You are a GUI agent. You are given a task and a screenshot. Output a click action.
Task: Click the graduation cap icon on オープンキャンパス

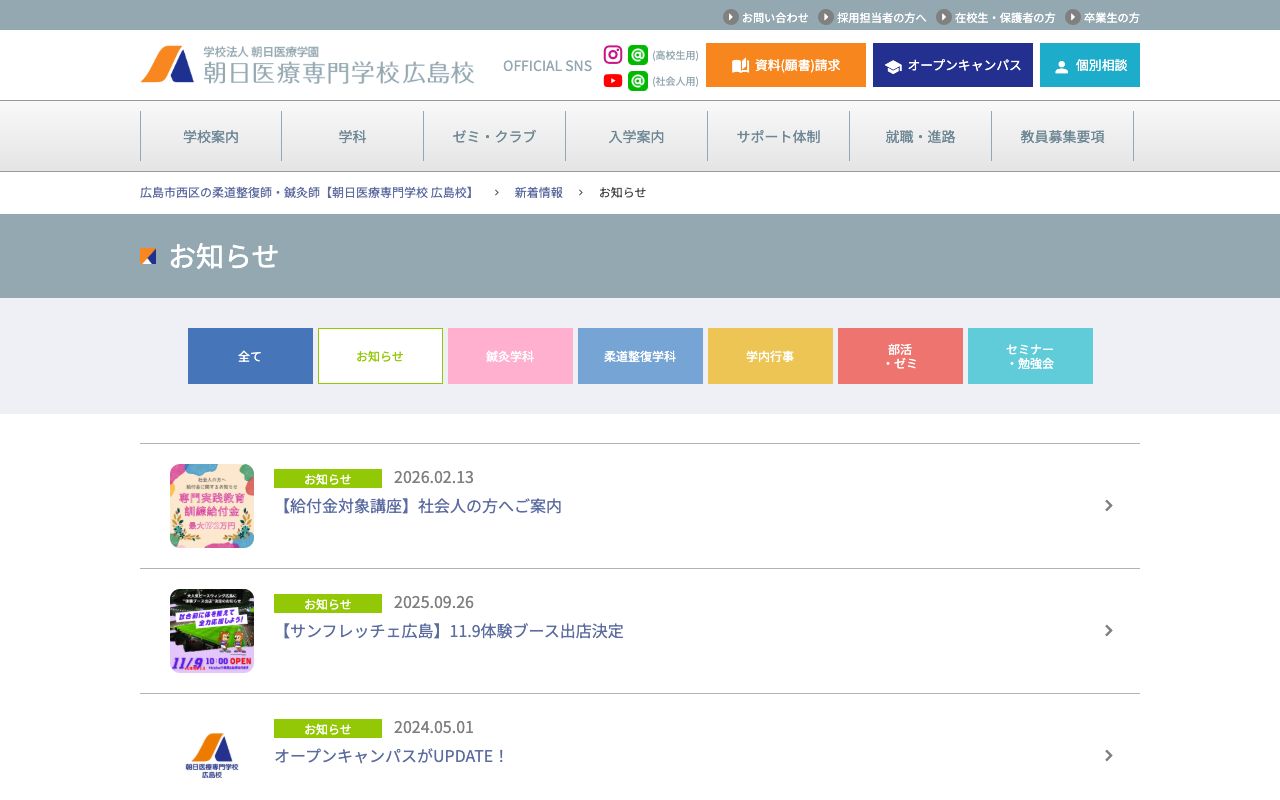click(893, 64)
